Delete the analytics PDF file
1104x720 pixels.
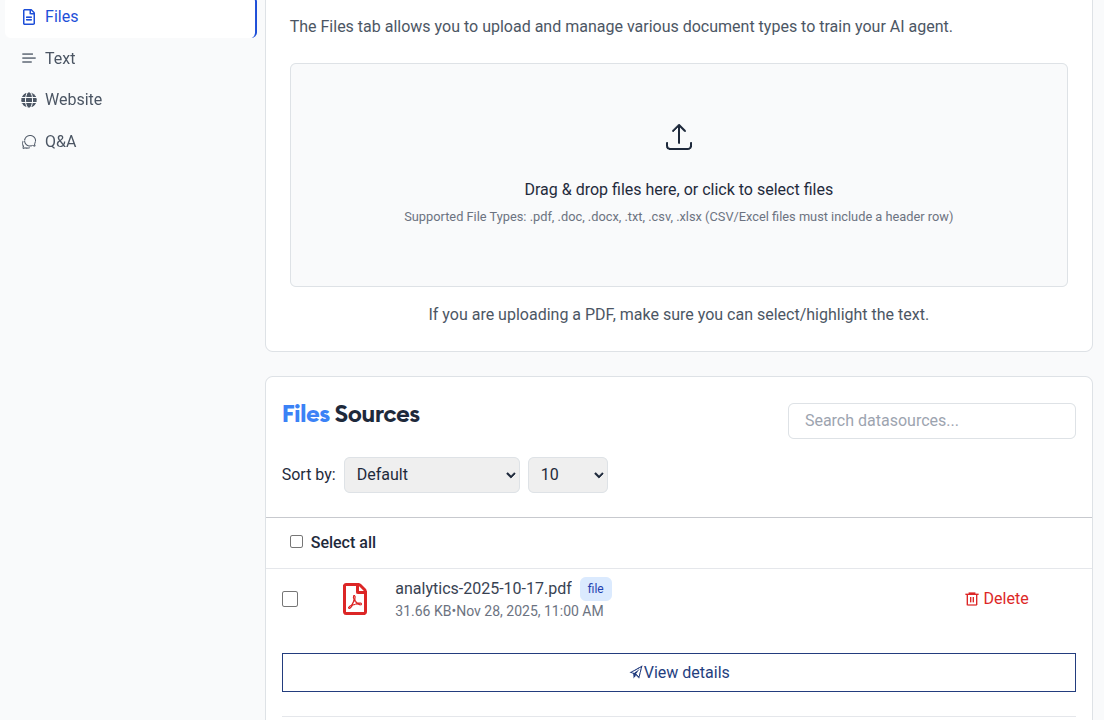click(997, 599)
